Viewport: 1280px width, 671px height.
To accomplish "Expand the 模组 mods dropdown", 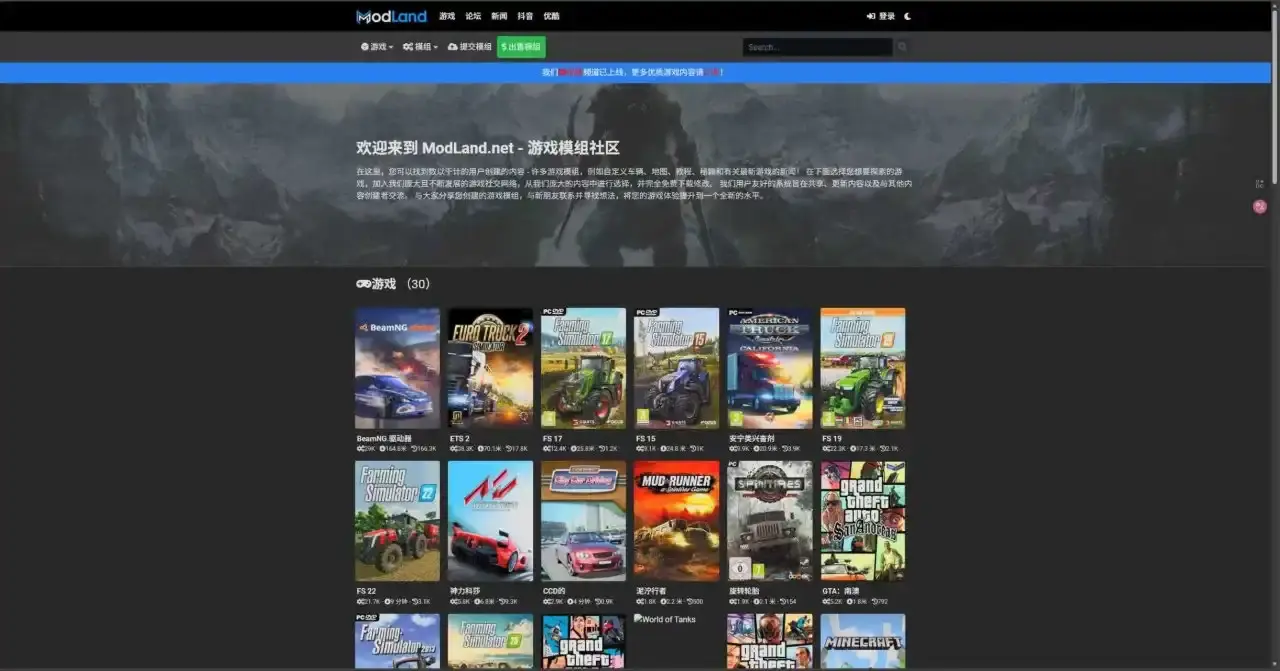I will point(420,47).
